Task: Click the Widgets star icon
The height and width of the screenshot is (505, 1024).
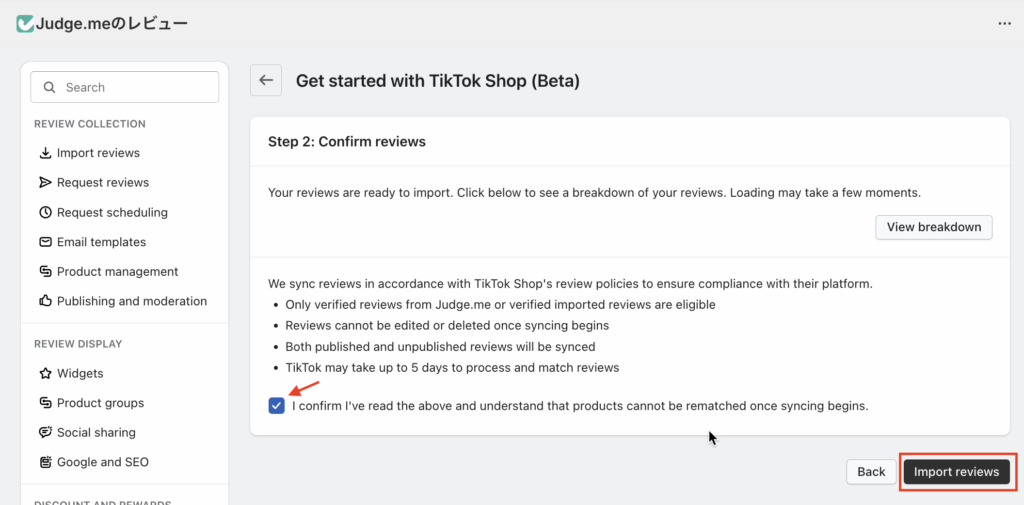Action: (x=45, y=373)
